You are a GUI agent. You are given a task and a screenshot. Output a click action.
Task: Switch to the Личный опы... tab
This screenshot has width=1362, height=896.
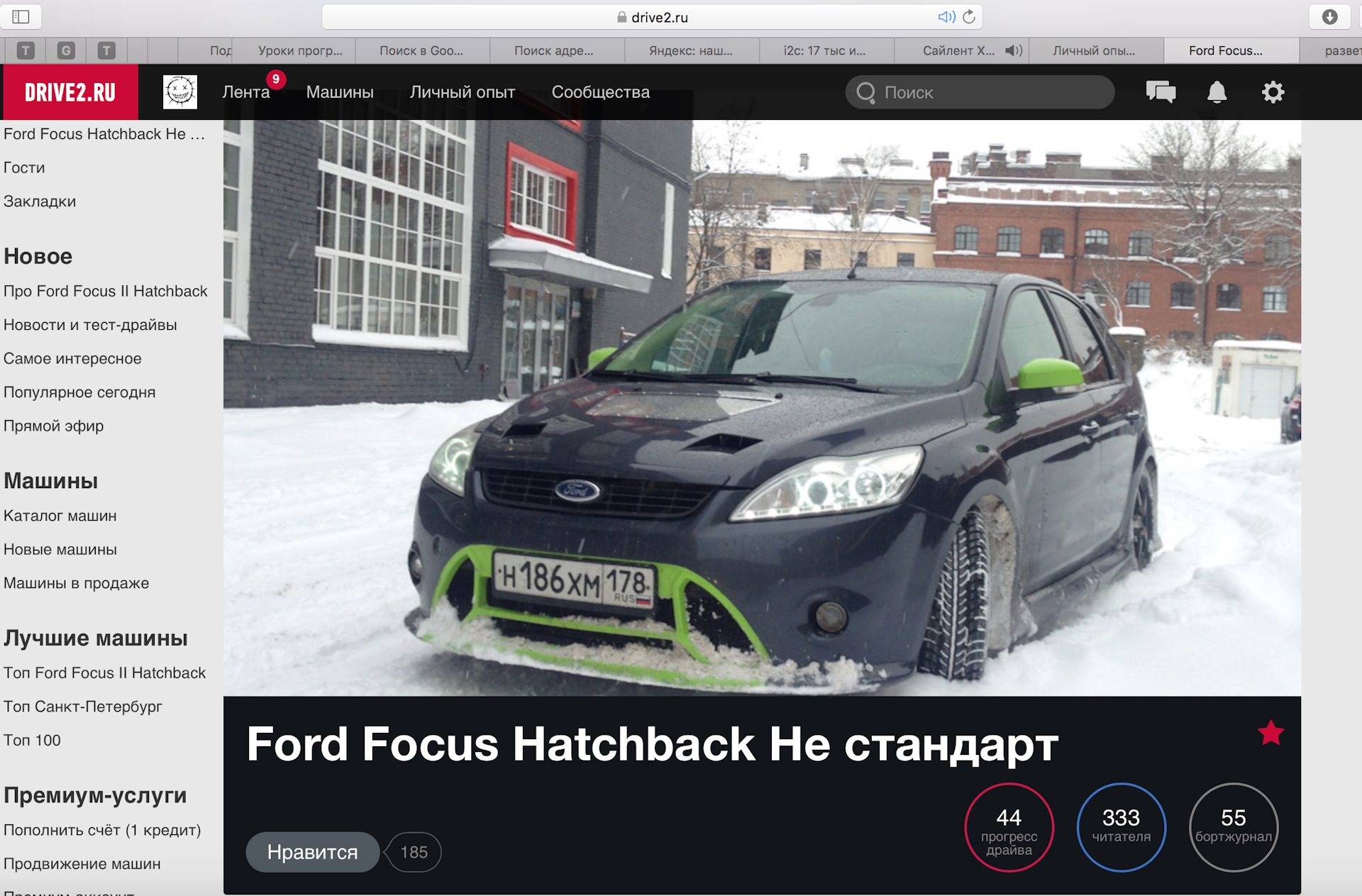coord(1096,50)
